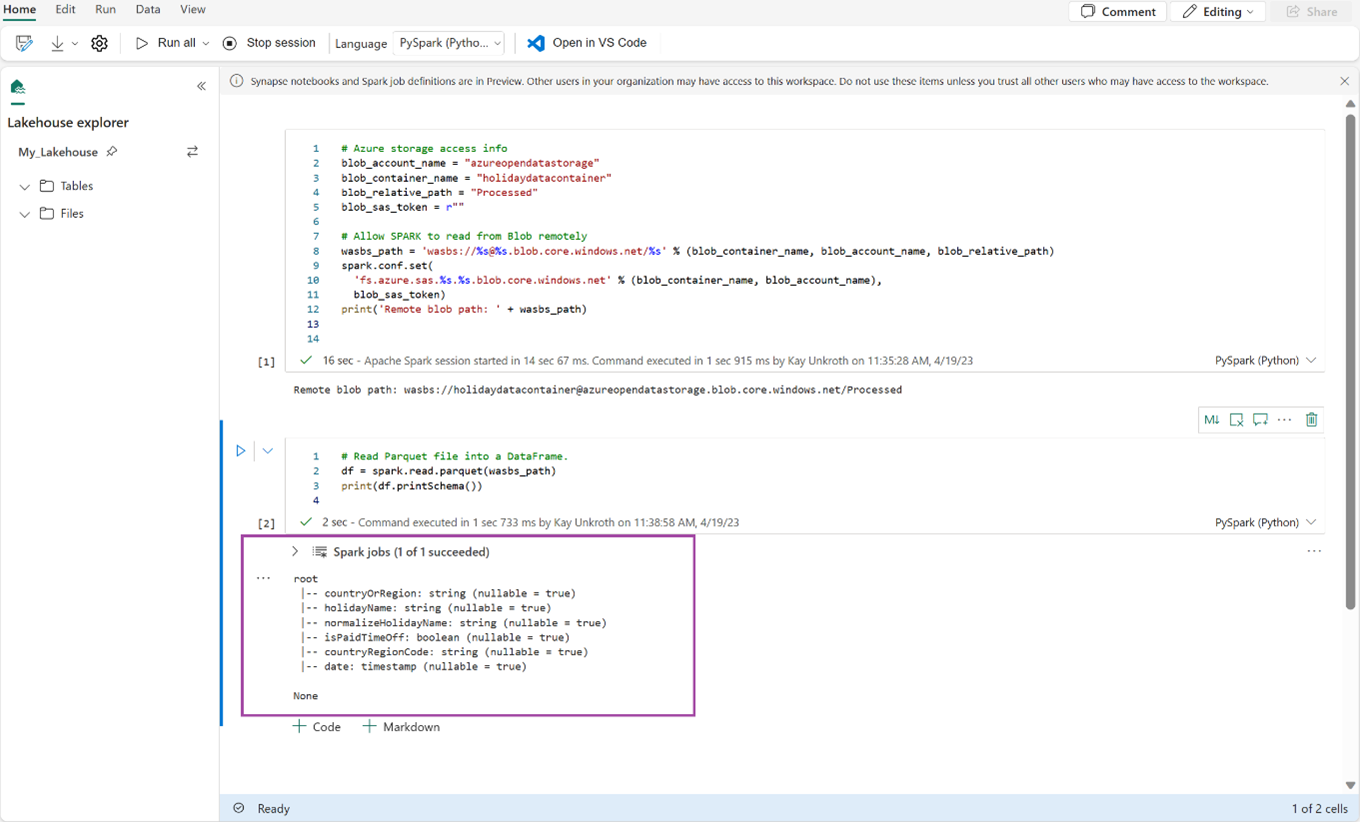Convert cell to Markdown icon
The image size is (1360, 822).
click(1212, 420)
